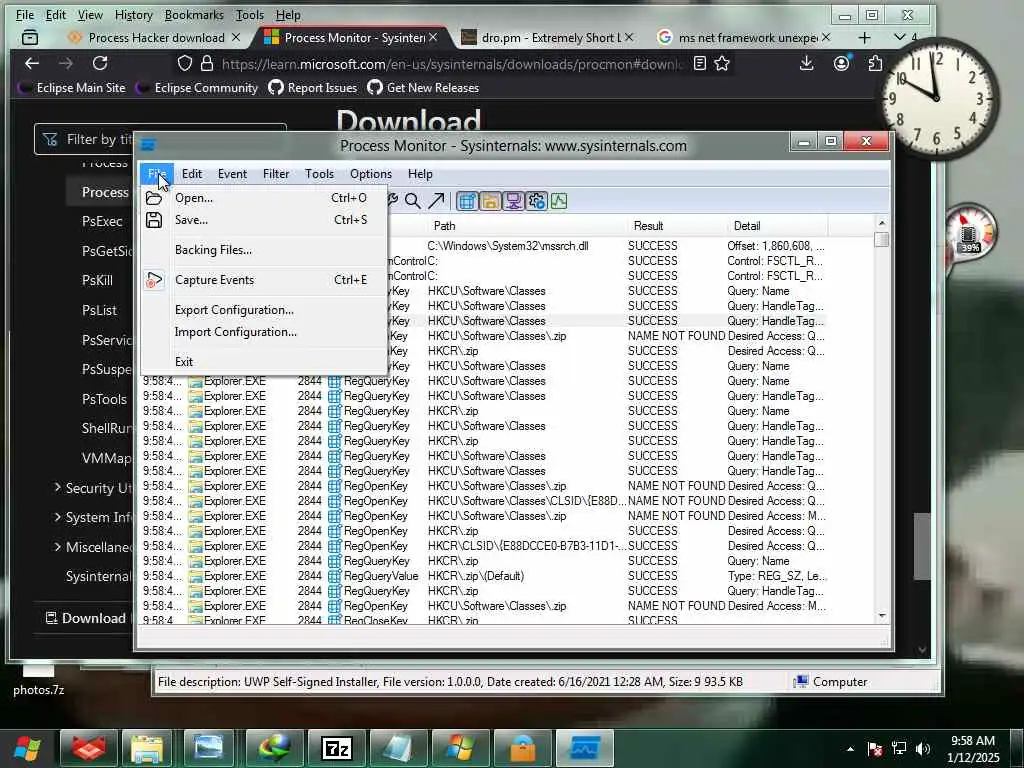Close the Process Hacker download tab
The image size is (1024, 768).
pyautogui.click(x=236, y=38)
